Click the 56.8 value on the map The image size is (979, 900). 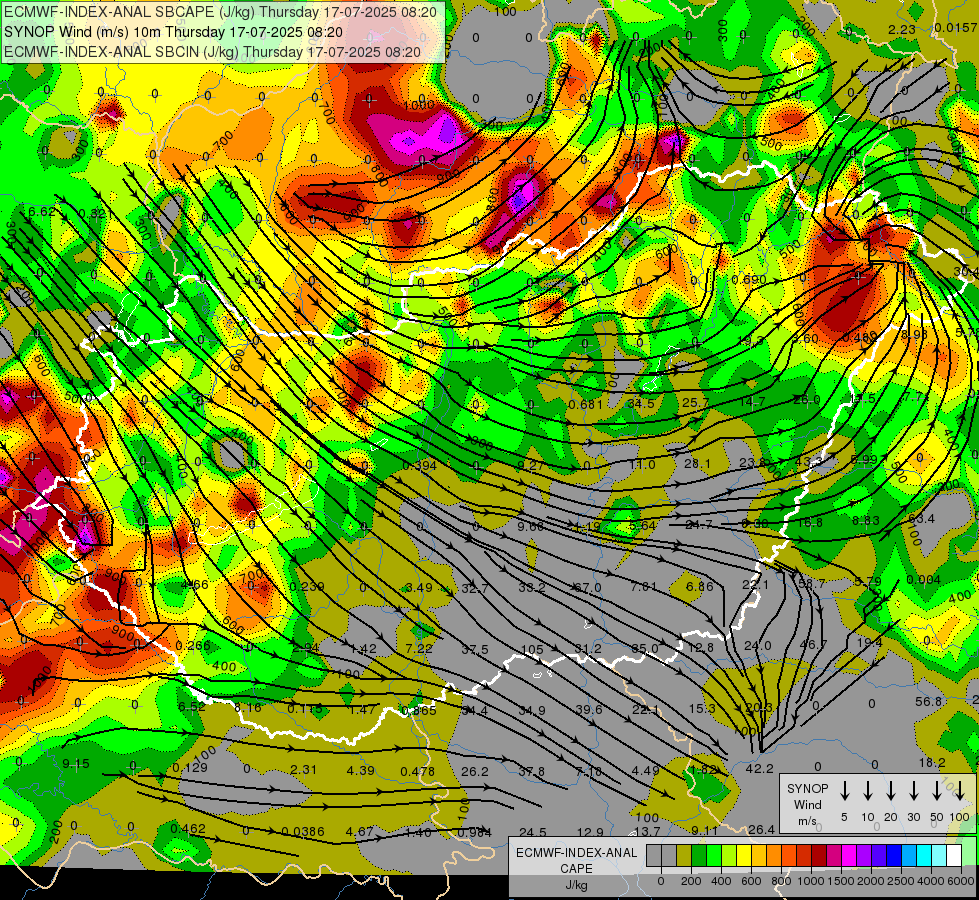click(928, 701)
